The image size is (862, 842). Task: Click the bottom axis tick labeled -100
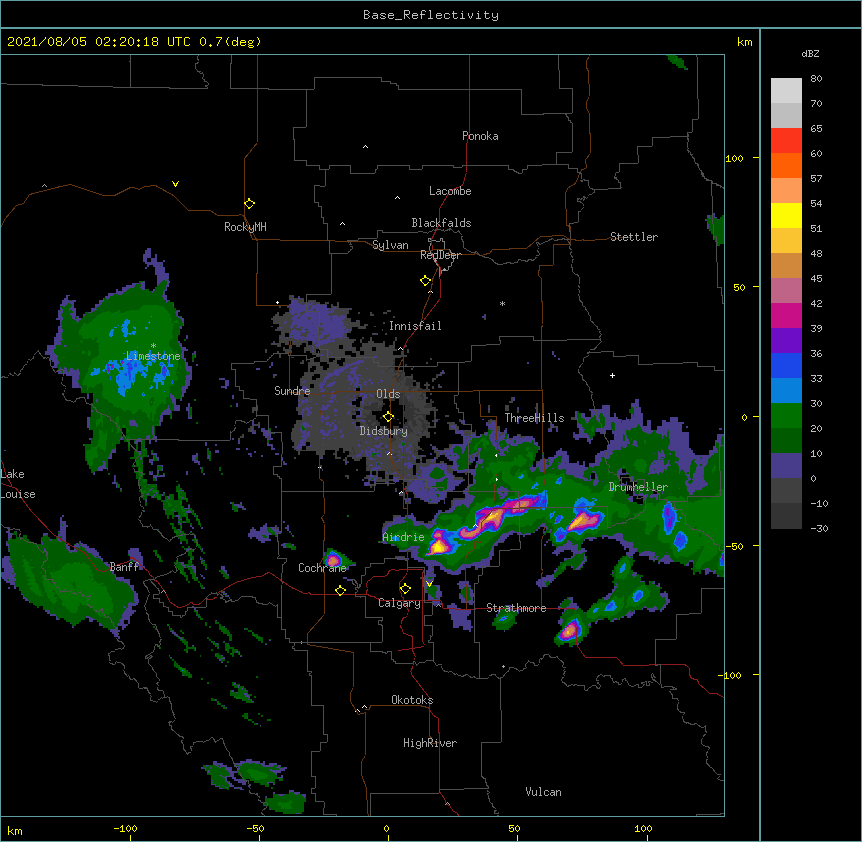coord(126,828)
